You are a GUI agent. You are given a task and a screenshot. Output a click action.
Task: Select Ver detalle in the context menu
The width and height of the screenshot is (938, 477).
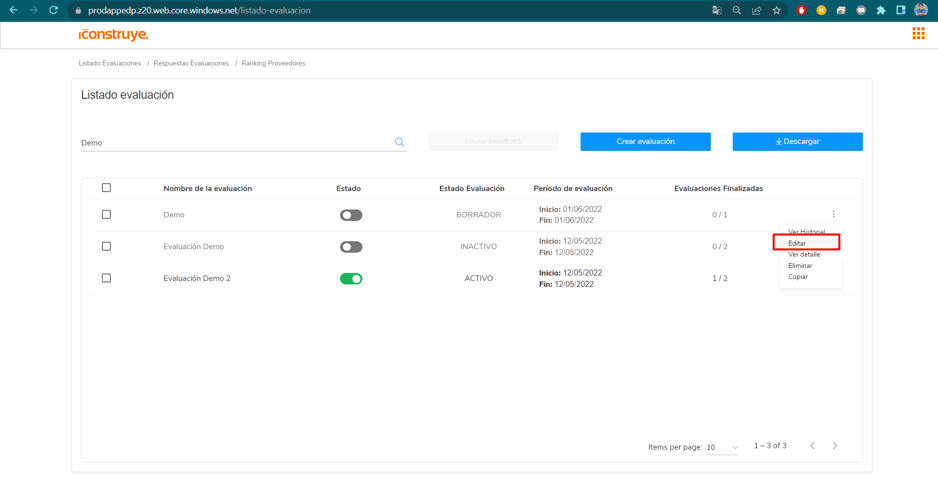click(804, 254)
